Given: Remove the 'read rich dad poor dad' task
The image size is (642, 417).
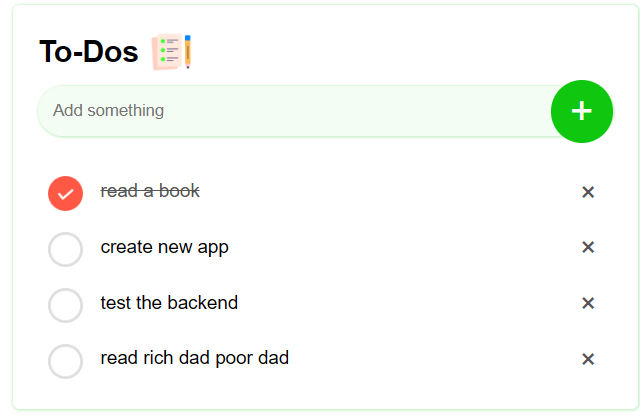Looking at the screenshot, I should coord(588,359).
